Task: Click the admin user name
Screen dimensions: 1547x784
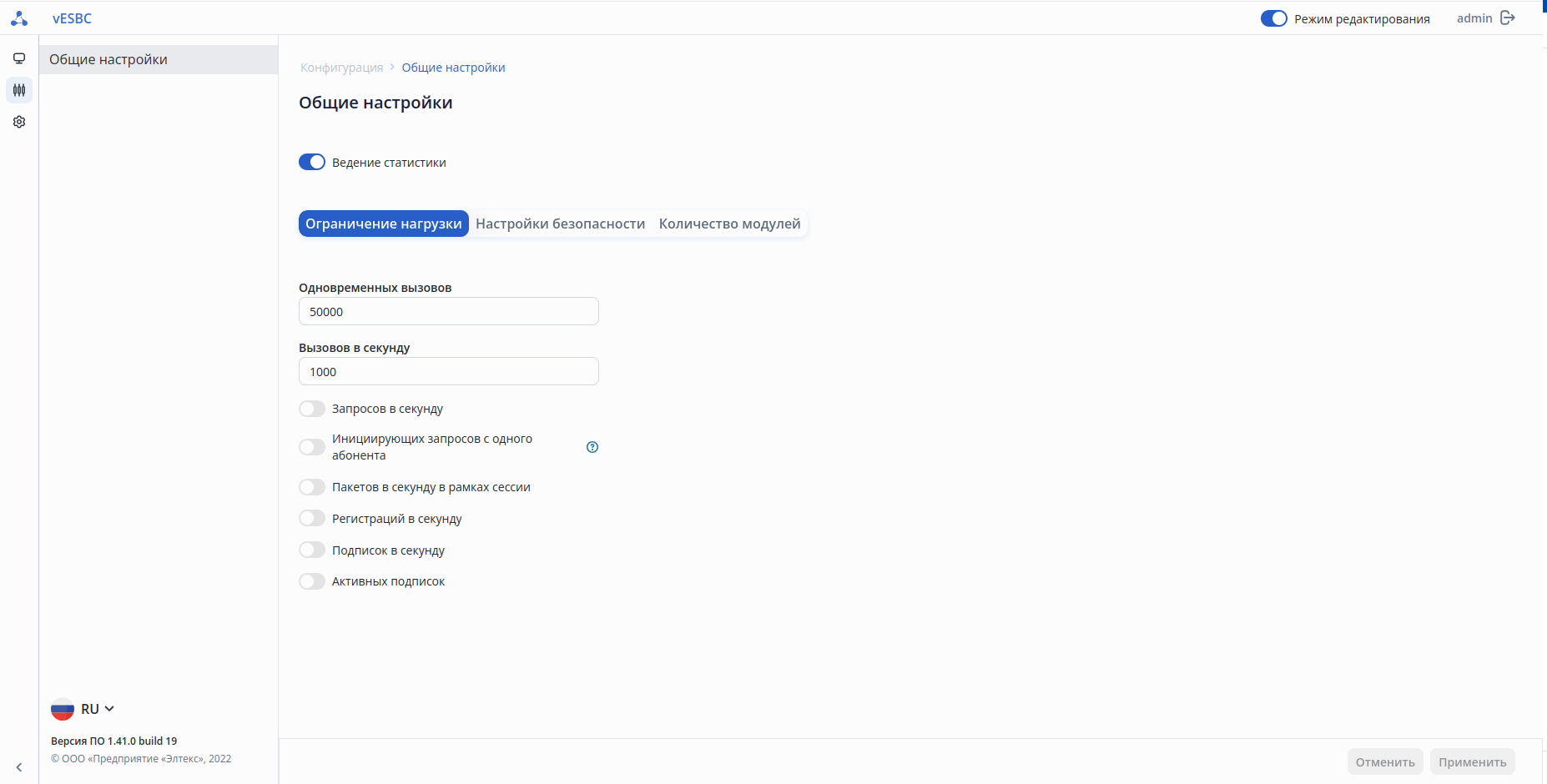Action: pos(1474,18)
